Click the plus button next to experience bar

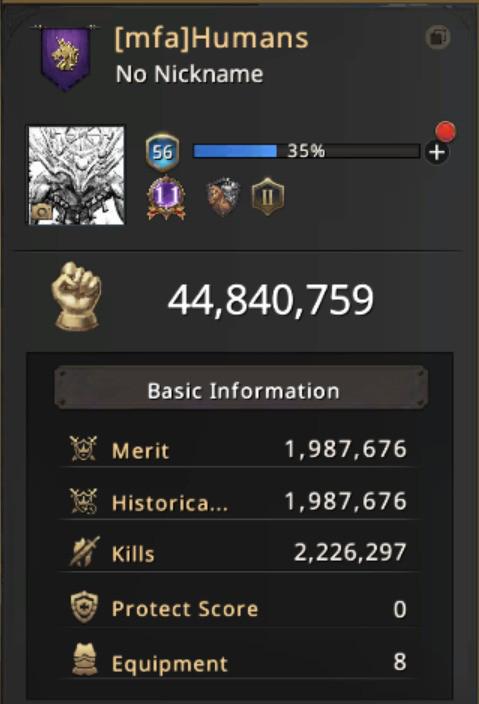click(x=437, y=153)
